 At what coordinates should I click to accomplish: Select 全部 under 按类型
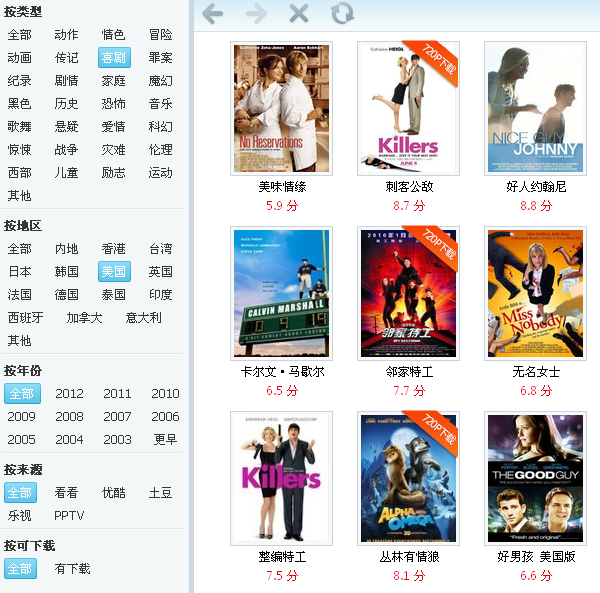click(x=20, y=35)
